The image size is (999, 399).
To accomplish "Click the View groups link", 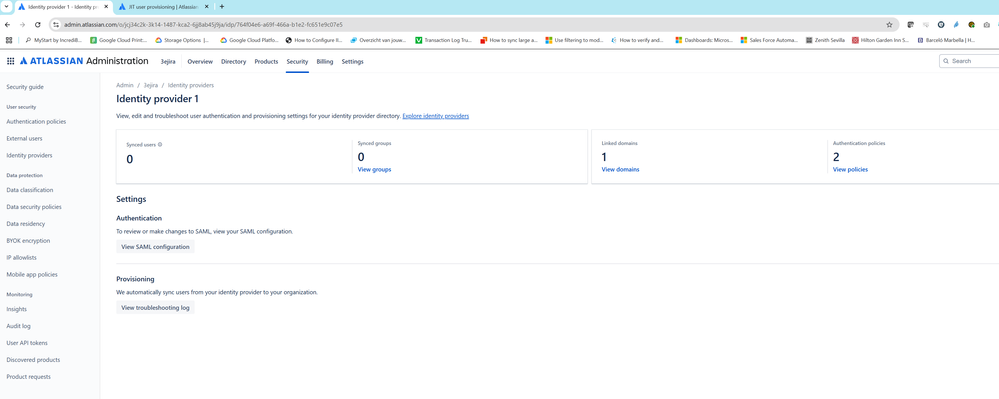I will (x=375, y=170).
